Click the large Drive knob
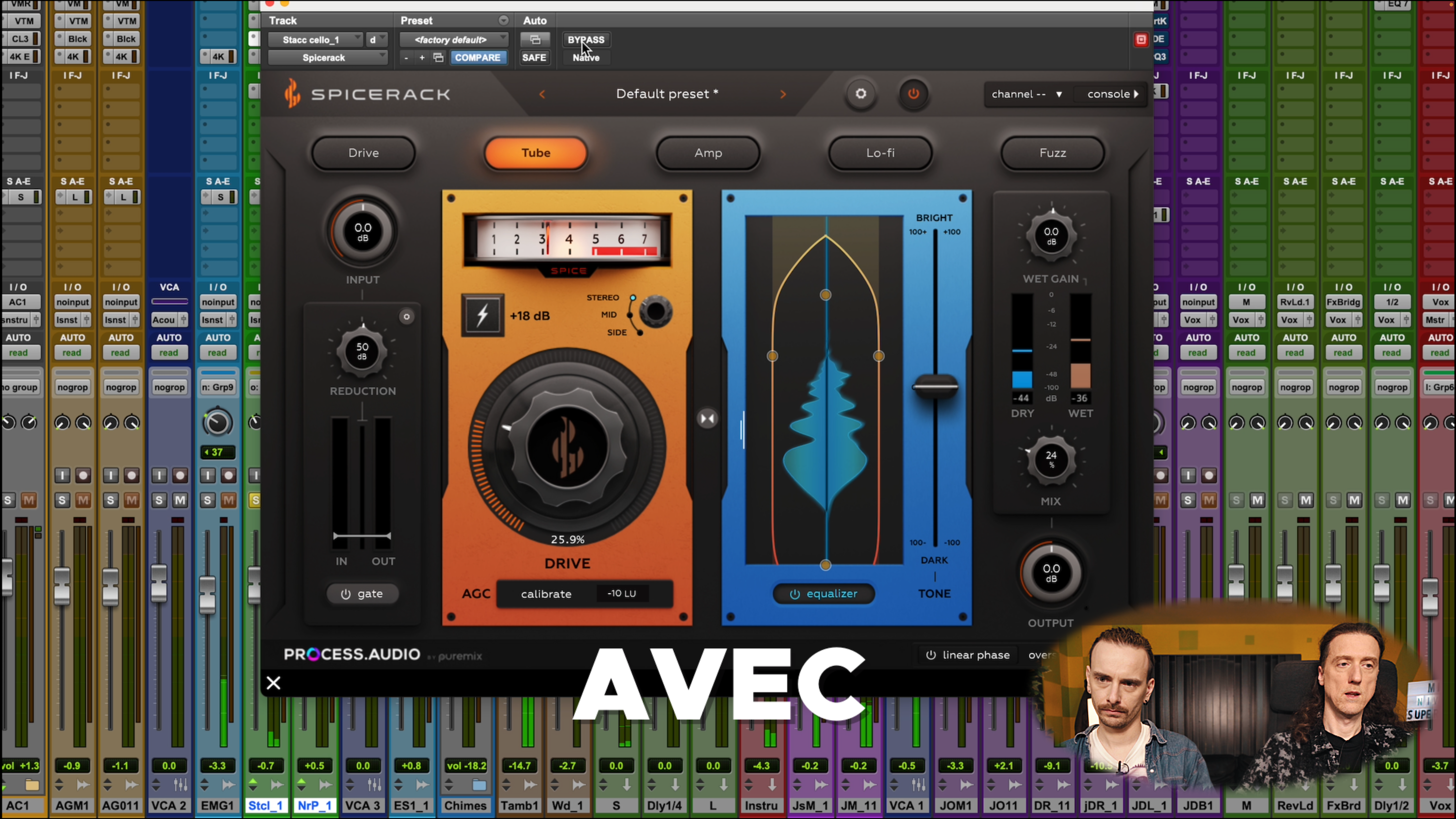 pos(567,446)
